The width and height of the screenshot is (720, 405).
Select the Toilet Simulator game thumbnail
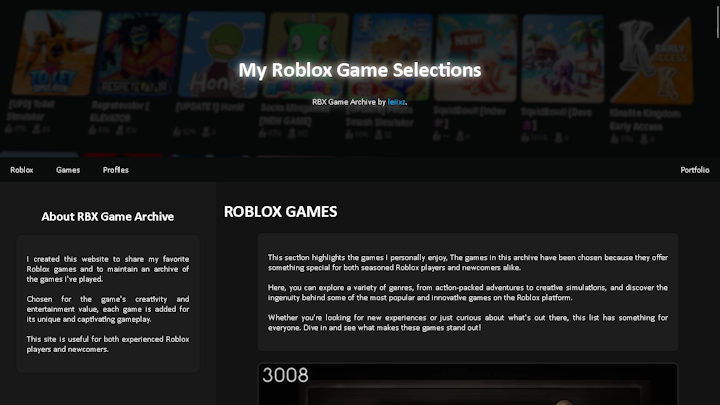tap(56, 53)
